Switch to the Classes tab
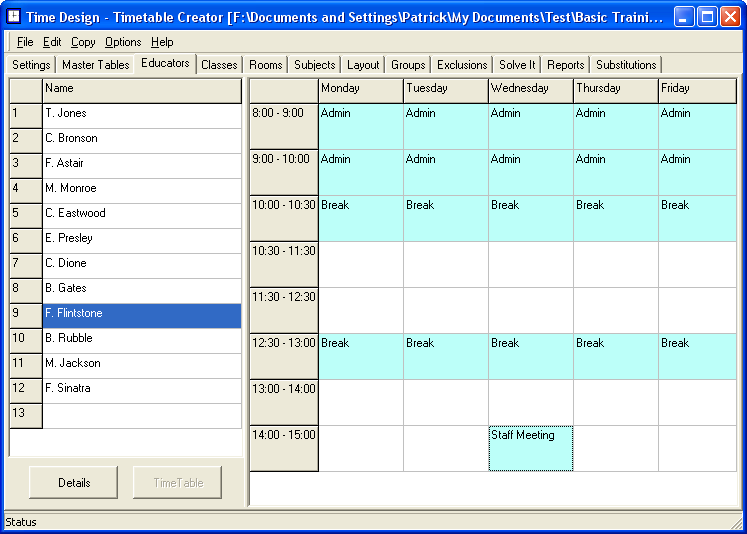 [219, 65]
